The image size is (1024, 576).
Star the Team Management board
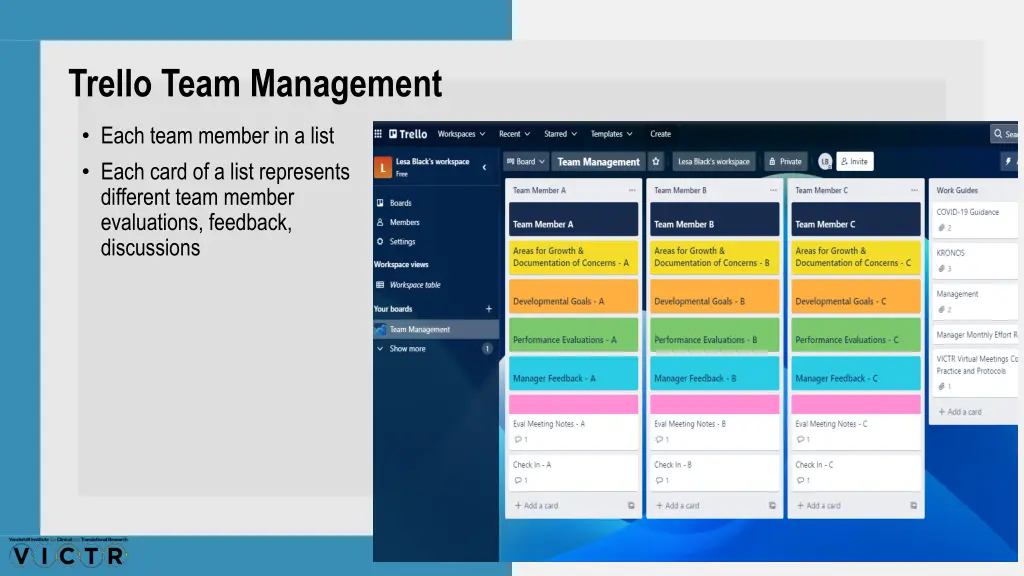[656, 161]
